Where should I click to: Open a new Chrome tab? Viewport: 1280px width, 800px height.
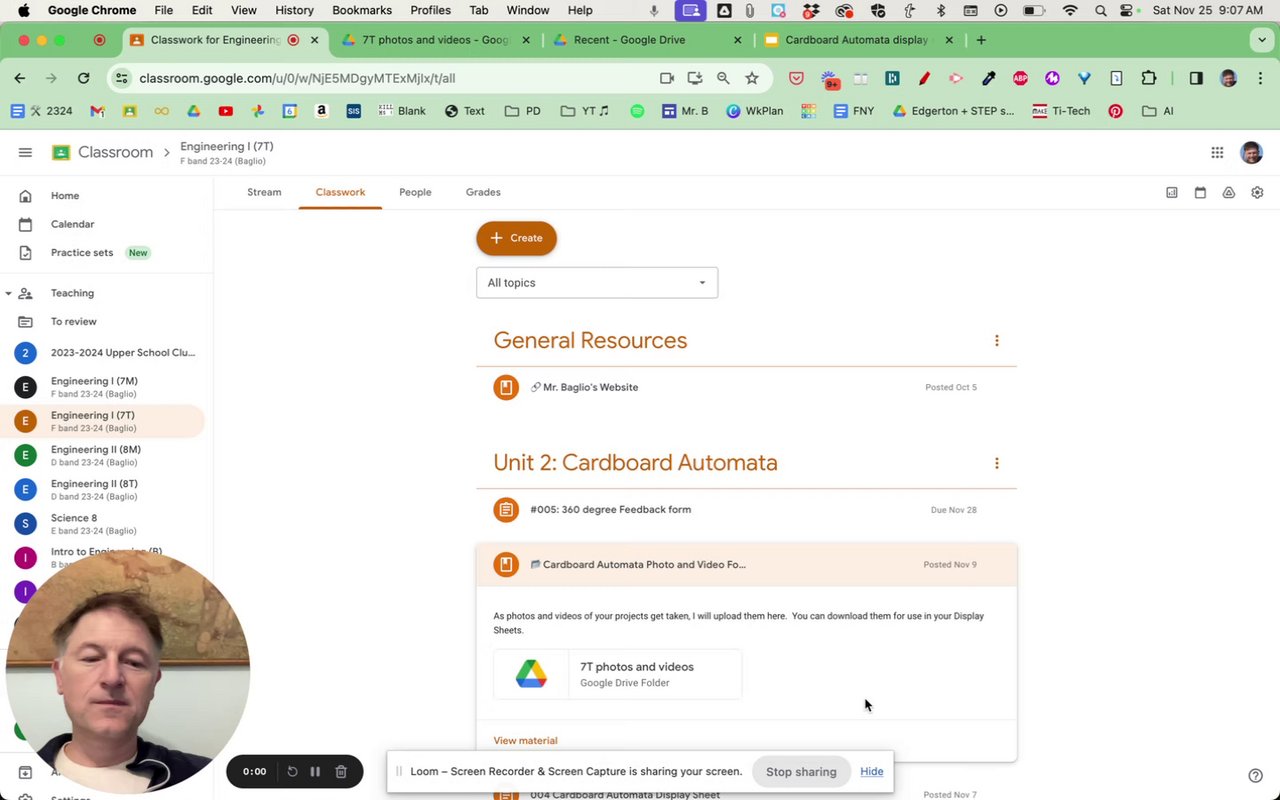pos(981,40)
